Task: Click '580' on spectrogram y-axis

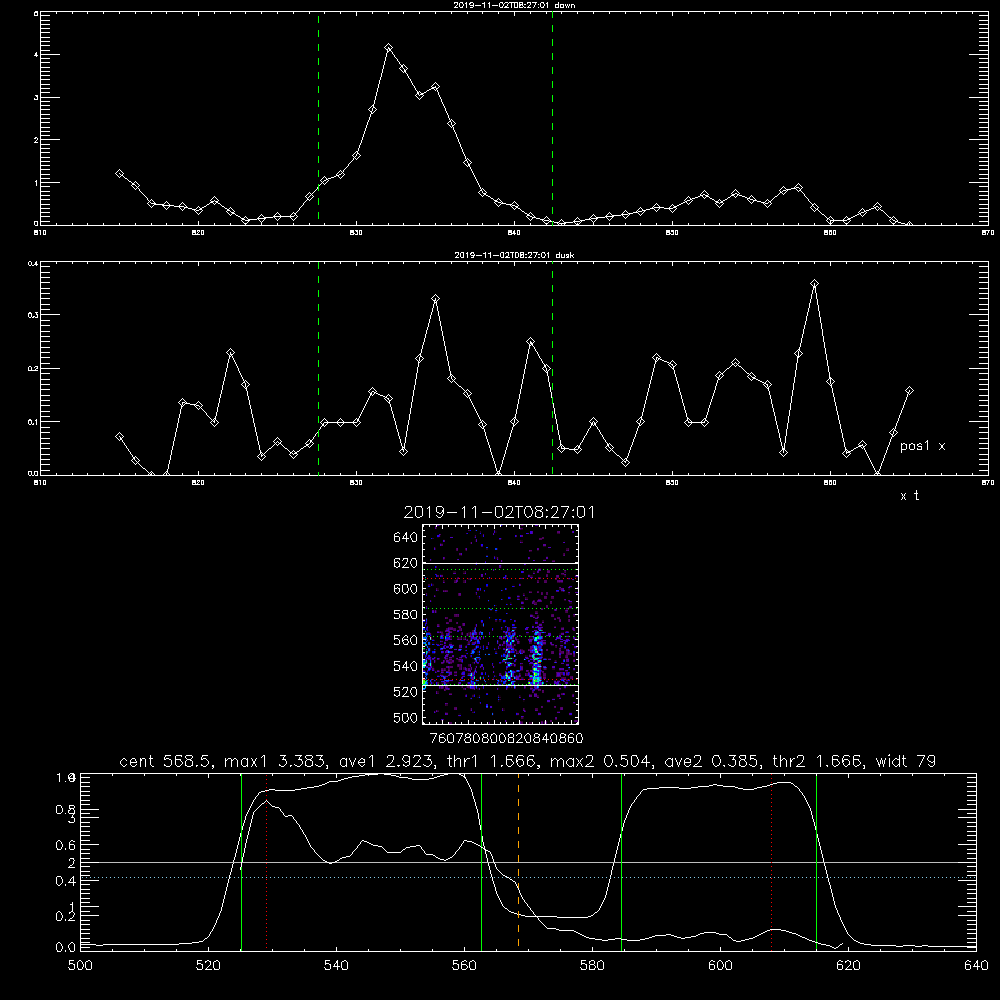Action: pos(406,615)
